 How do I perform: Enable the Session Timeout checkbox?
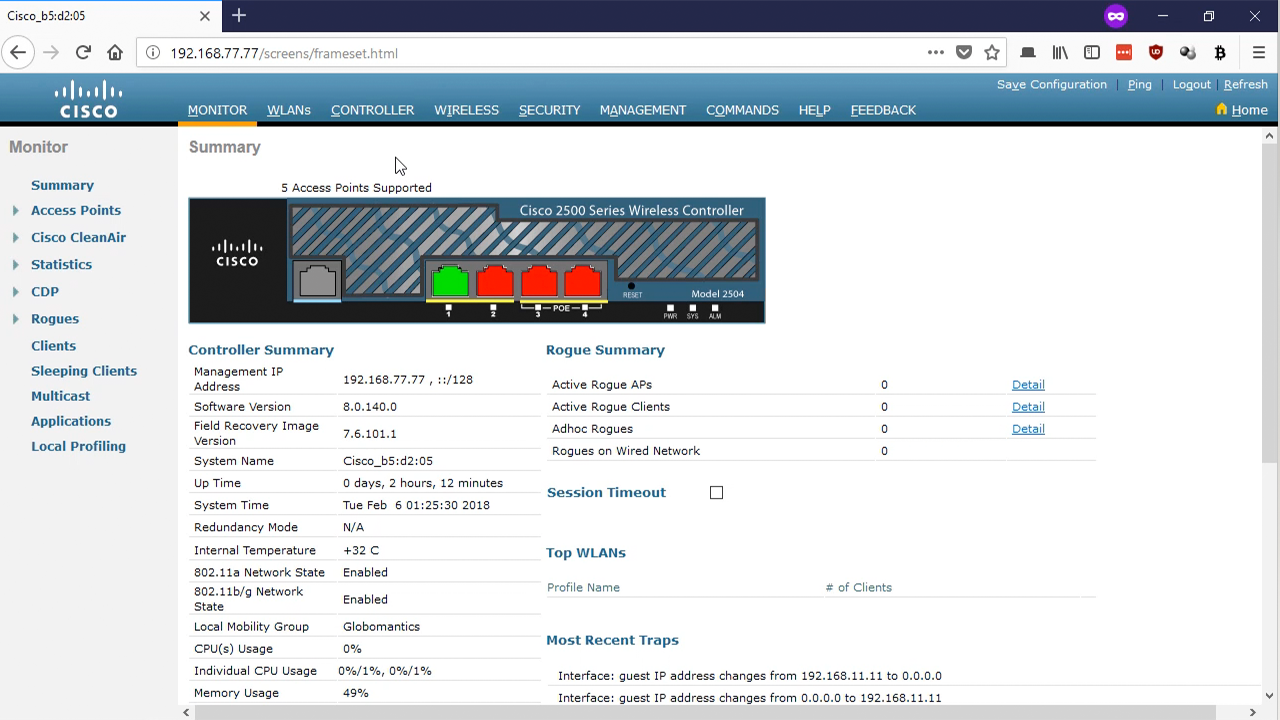point(716,493)
